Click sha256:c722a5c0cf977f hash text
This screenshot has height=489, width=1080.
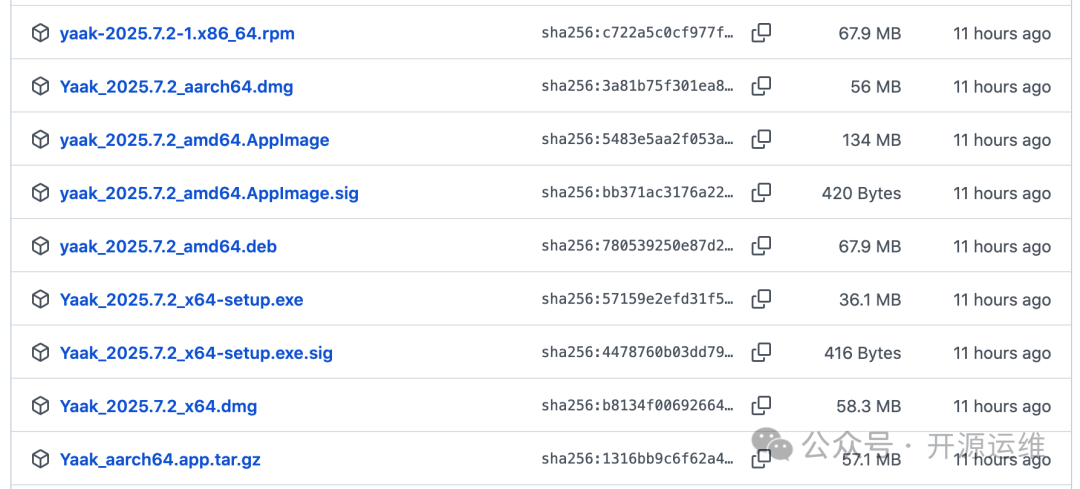pos(637,34)
